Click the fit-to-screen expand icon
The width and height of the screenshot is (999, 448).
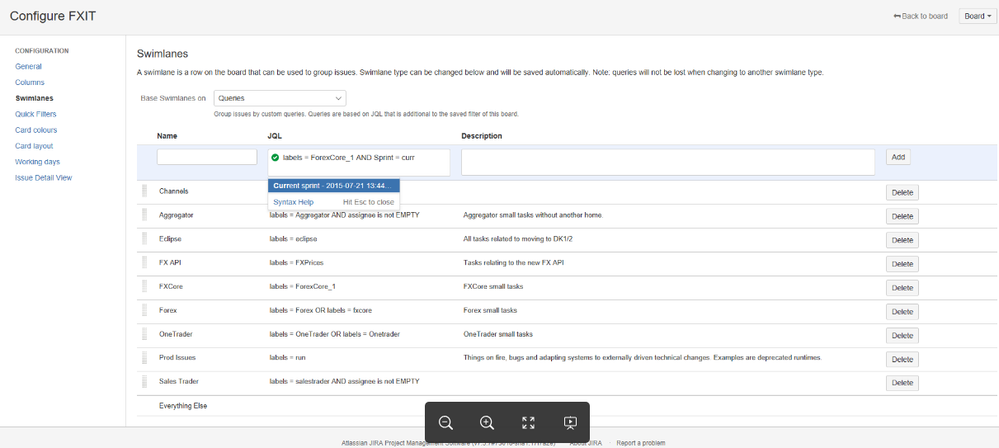pyautogui.click(x=528, y=423)
